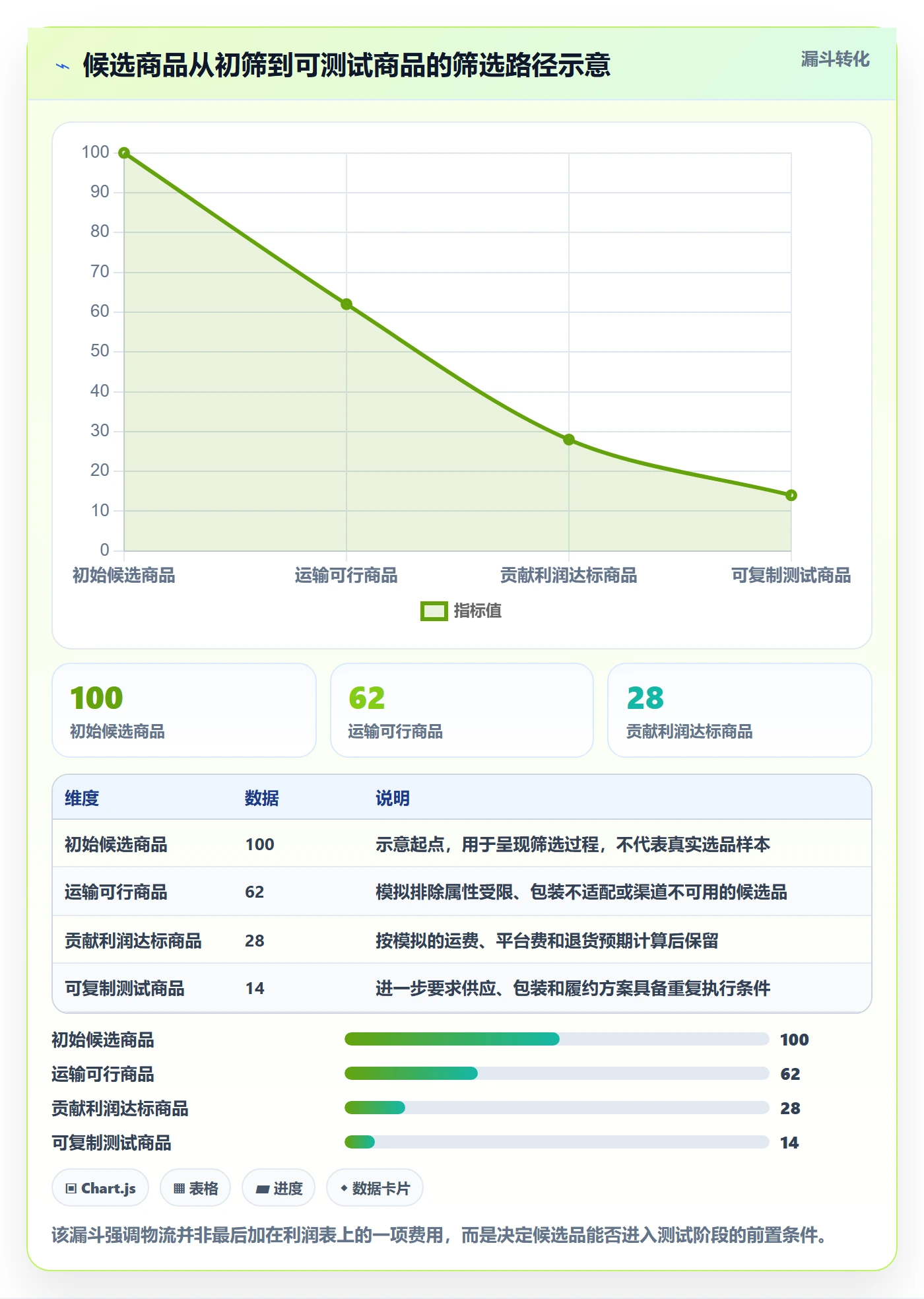Click the 维度 column header
The height and width of the screenshot is (1299, 924).
pos(82,798)
